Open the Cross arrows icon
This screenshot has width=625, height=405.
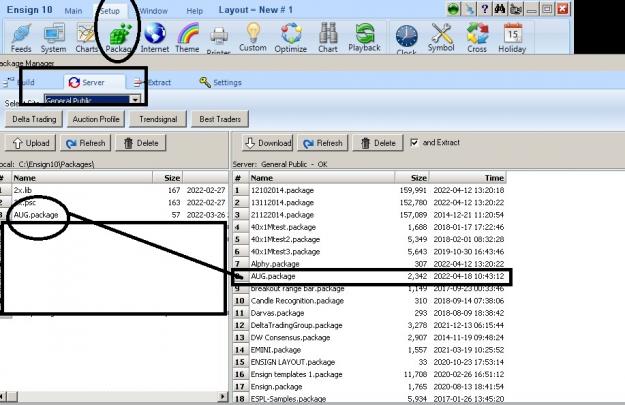point(477,38)
